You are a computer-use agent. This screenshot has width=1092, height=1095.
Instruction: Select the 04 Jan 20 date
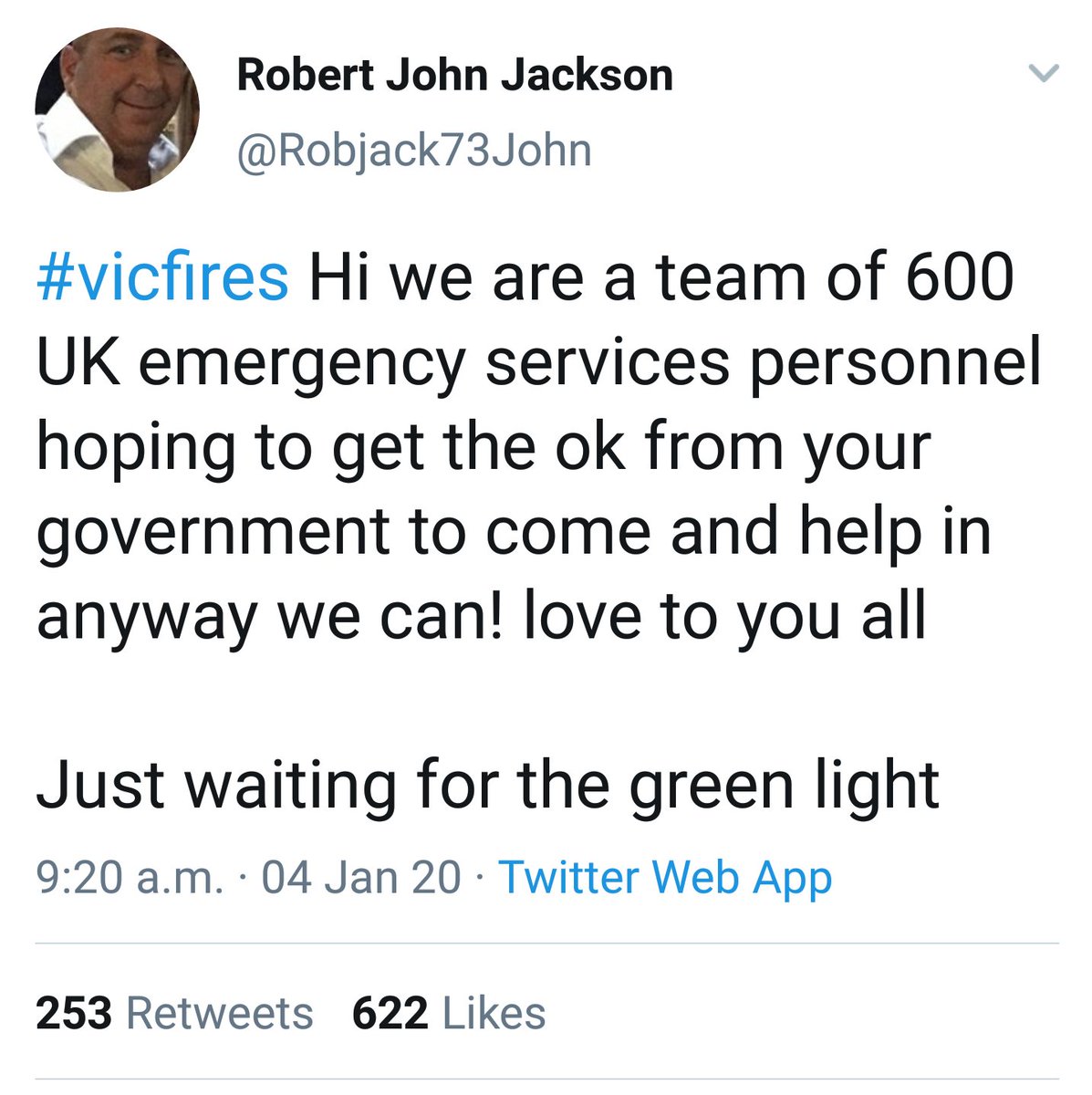click(x=361, y=878)
